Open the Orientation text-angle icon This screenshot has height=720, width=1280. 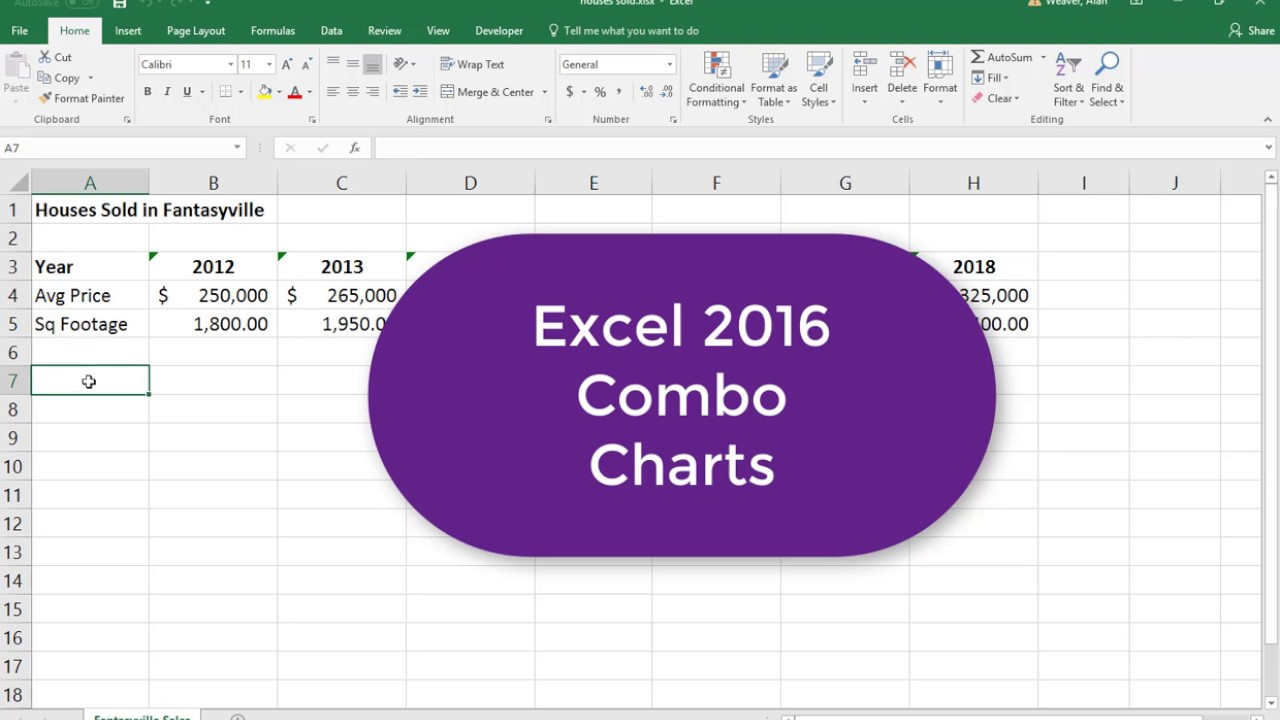coord(401,64)
